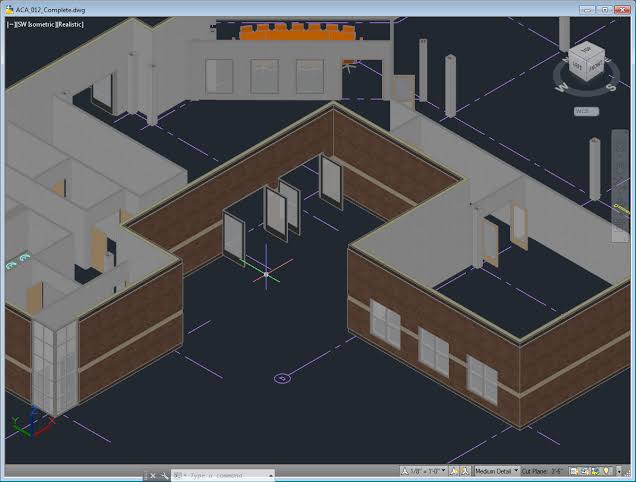Close the command line window
The width and height of the screenshot is (636, 482).
coord(153,476)
